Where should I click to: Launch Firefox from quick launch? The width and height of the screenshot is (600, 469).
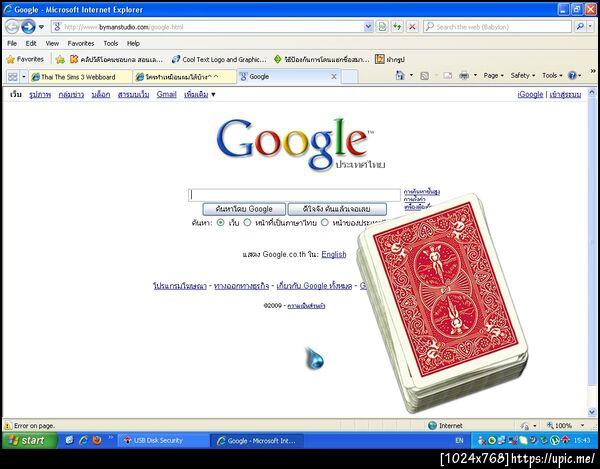tap(97, 440)
